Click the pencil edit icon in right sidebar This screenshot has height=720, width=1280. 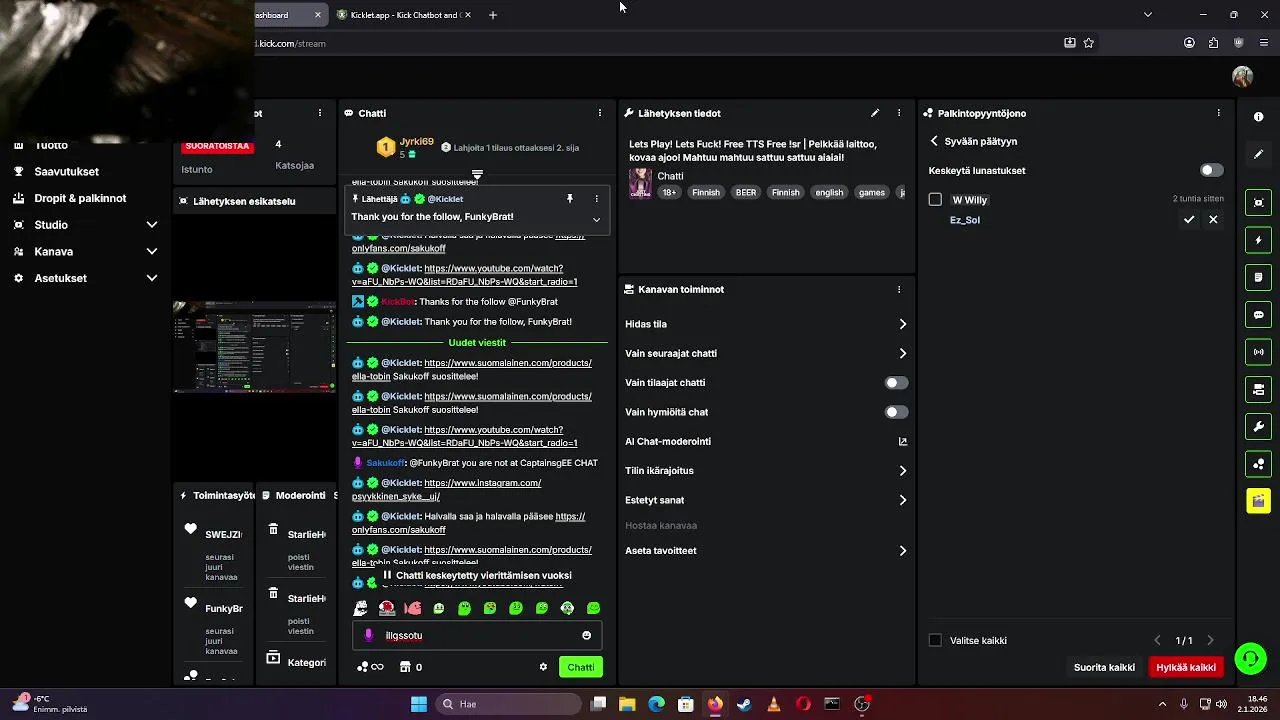(x=1258, y=154)
